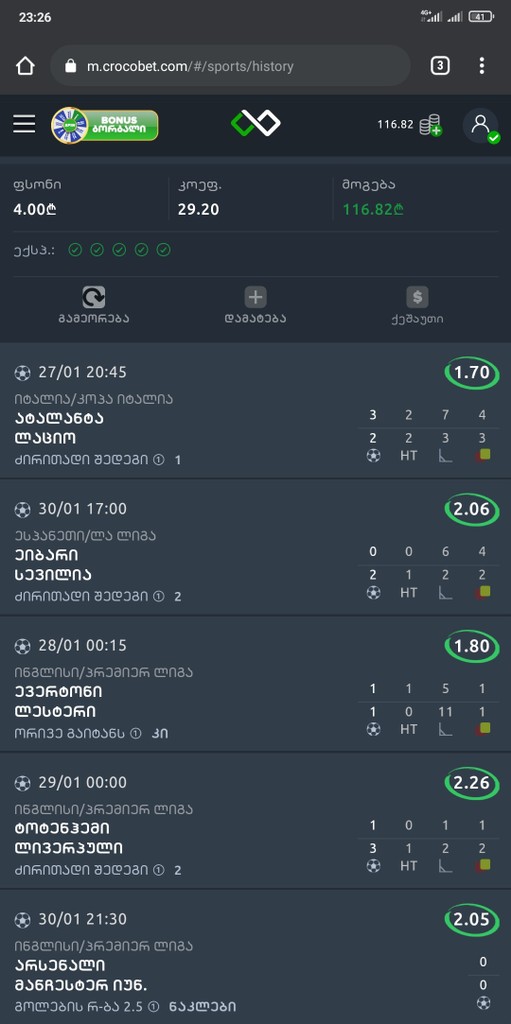511x1024 pixels.
Task: Tap the Crocobet logo
Action: coord(256,123)
